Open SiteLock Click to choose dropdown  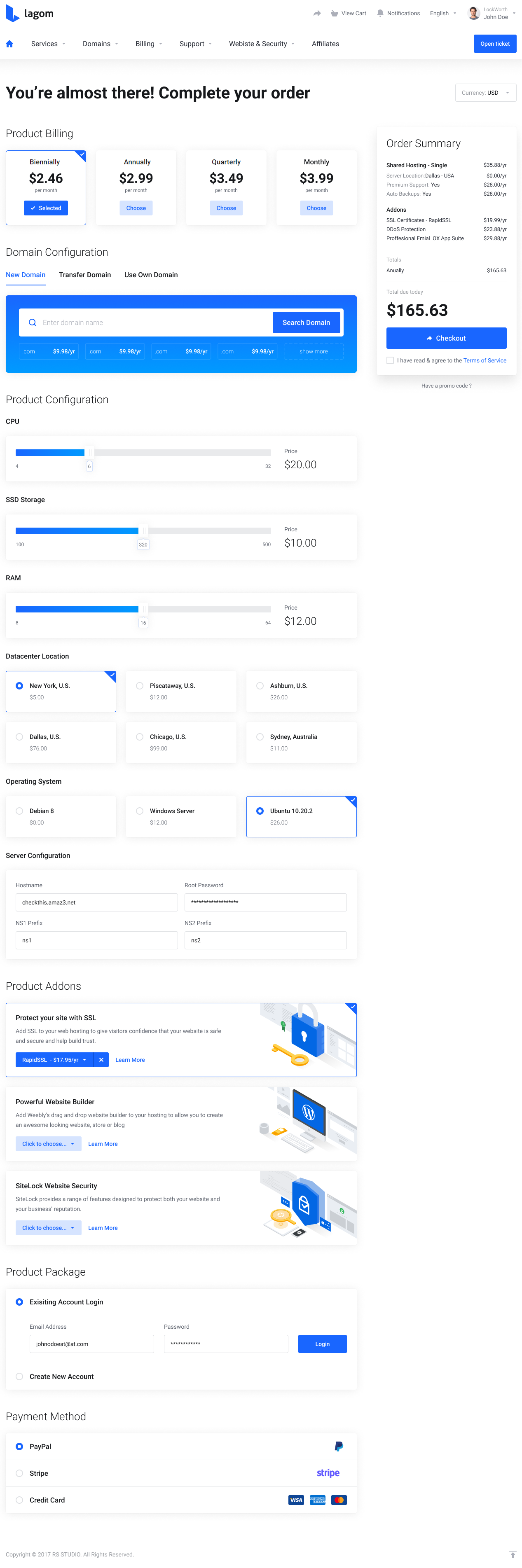coord(48,1228)
